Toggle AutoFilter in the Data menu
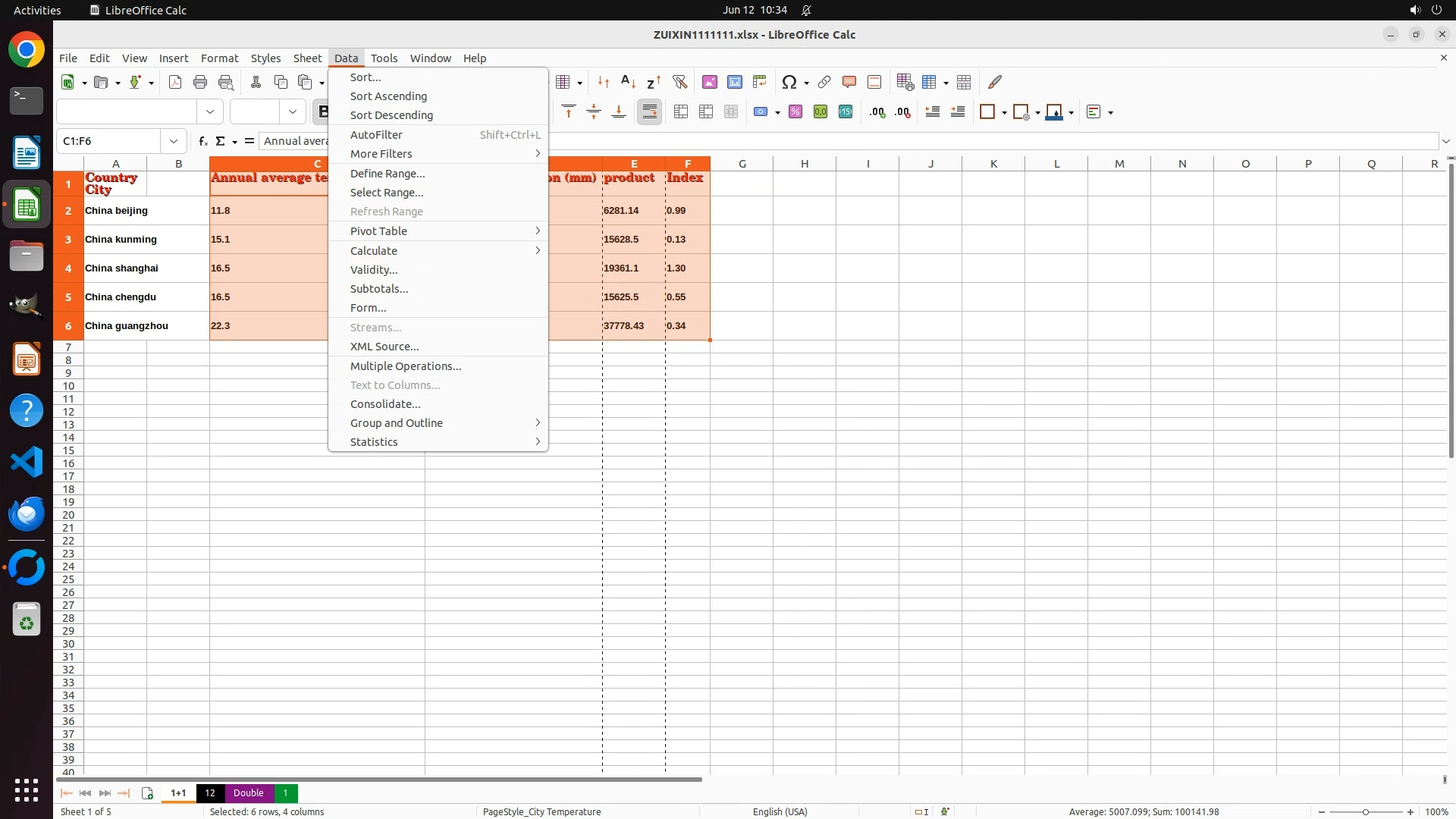This screenshot has width=1456, height=819. point(376,134)
